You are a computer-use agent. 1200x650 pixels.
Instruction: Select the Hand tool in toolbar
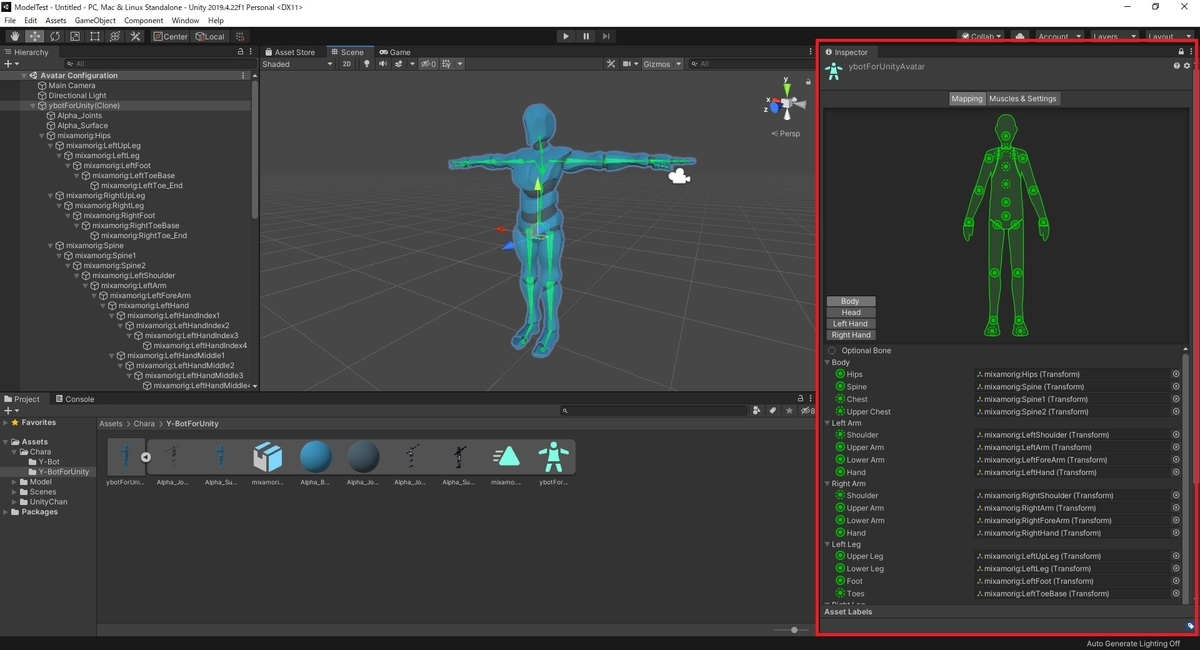(15, 36)
